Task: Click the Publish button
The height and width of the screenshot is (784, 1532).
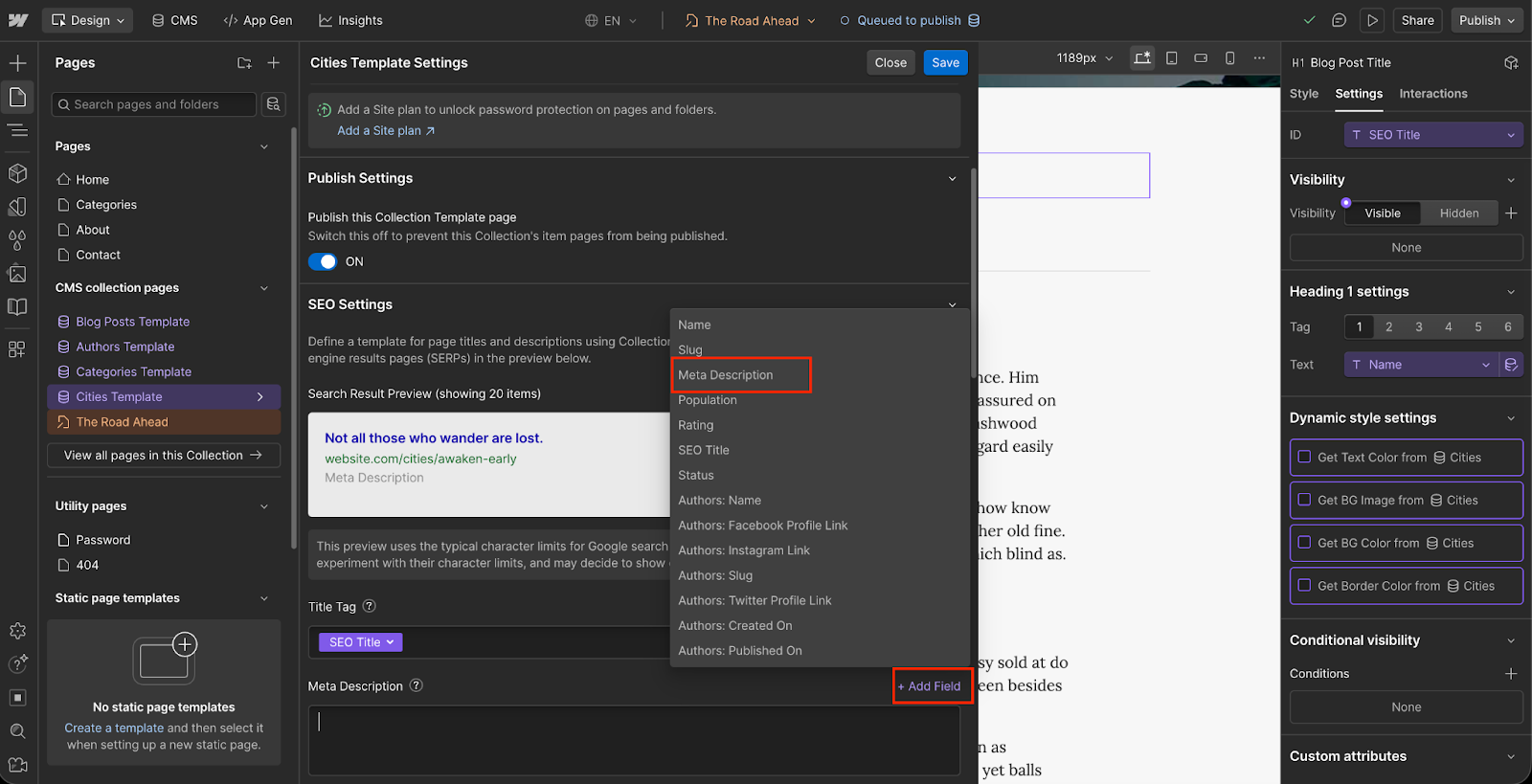Action: [1486, 20]
